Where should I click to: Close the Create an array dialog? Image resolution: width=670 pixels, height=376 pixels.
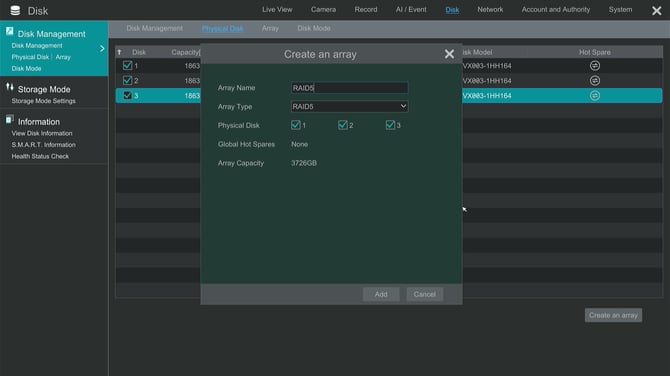coord(449,54)
